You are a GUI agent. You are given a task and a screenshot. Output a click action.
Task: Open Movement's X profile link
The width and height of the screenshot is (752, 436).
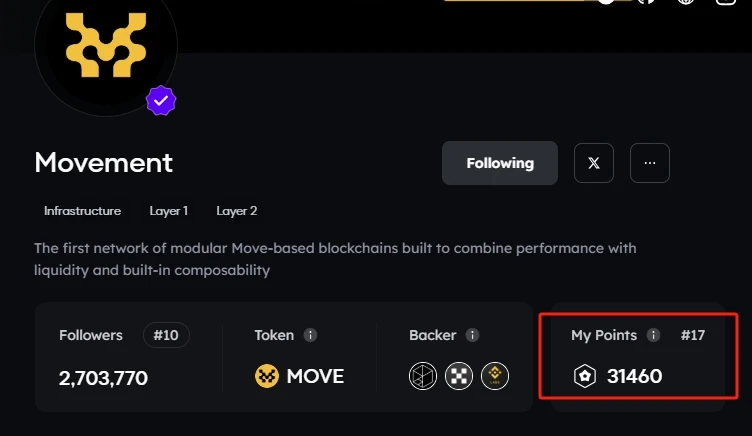point(594,163)
